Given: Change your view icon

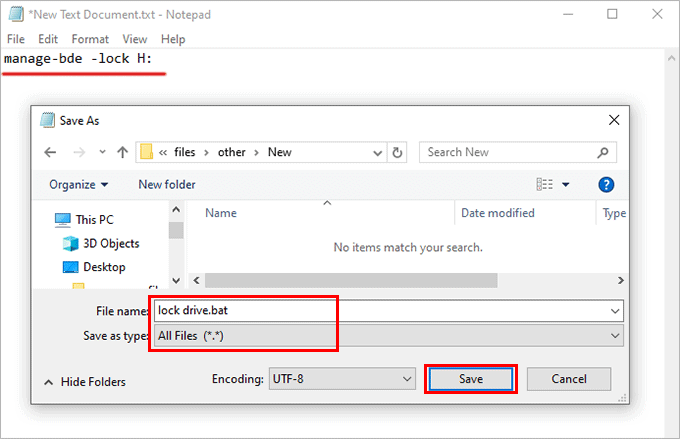Looking at the screenshot, I should [545, 184].
